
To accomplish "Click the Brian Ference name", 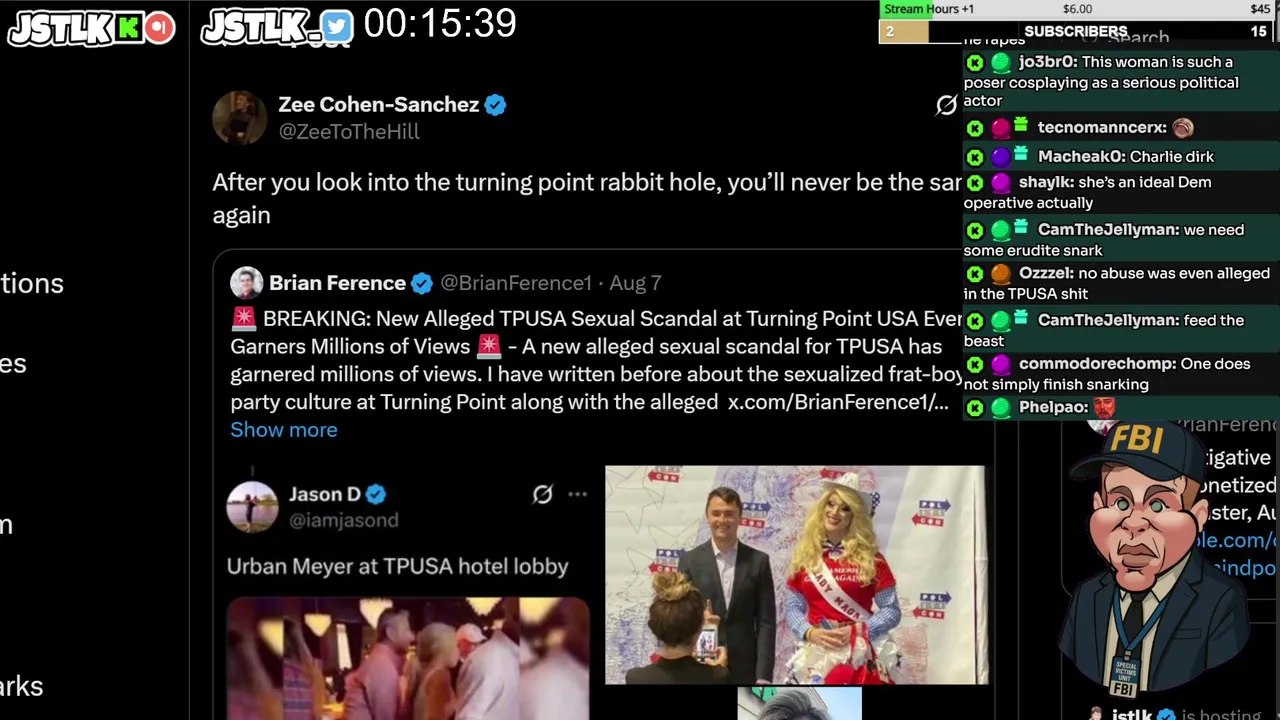I will click(337, 283).
